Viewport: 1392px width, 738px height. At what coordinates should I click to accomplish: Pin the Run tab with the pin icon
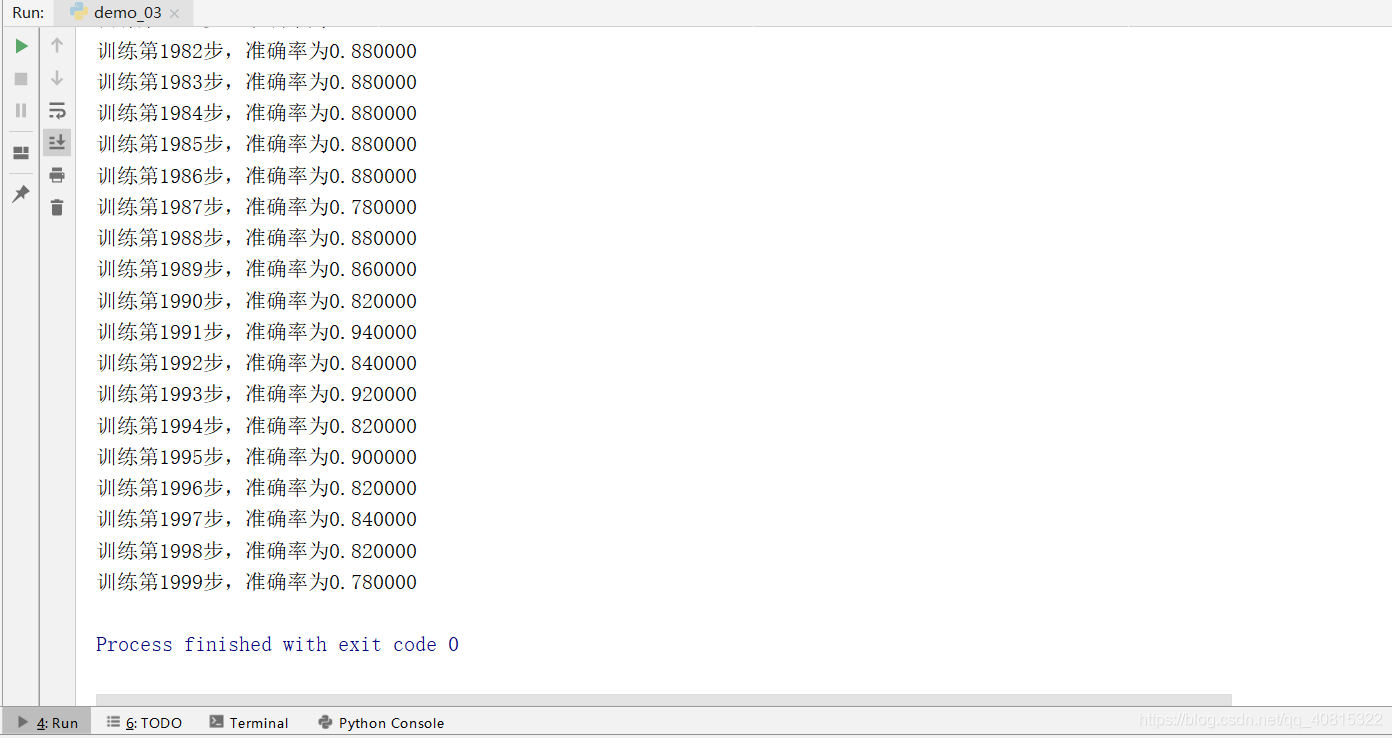(x=21, y=194)
